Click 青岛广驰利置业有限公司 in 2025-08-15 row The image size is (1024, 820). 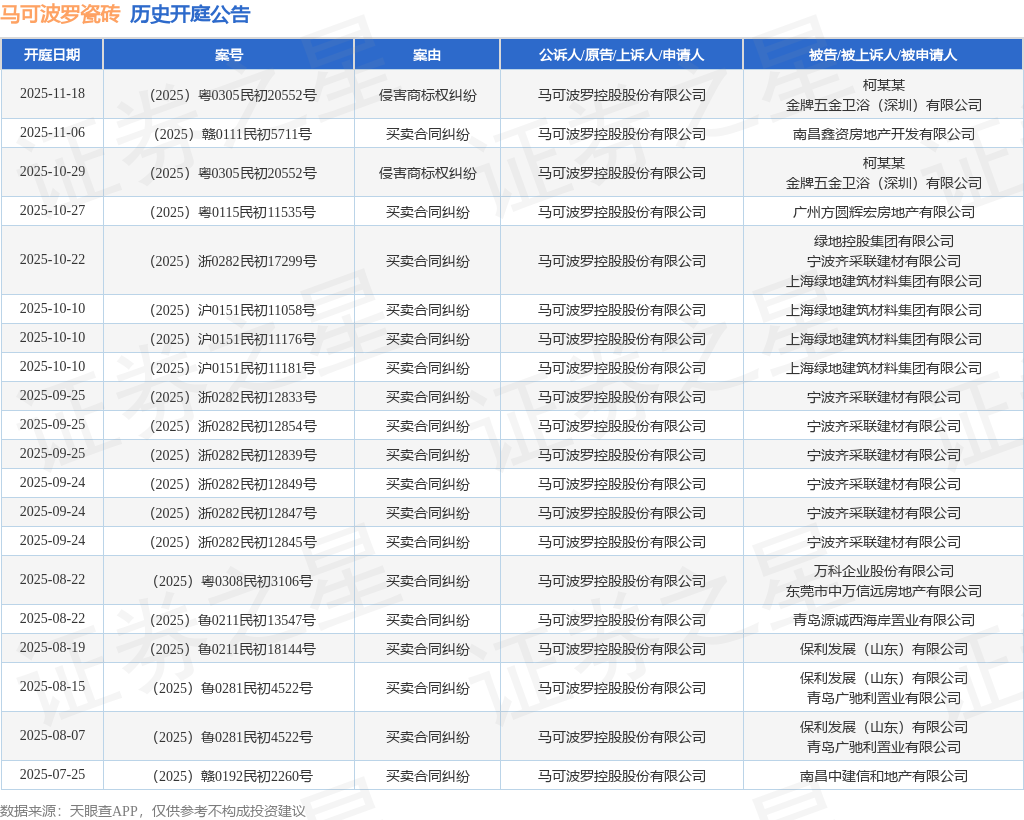(884, 698)
